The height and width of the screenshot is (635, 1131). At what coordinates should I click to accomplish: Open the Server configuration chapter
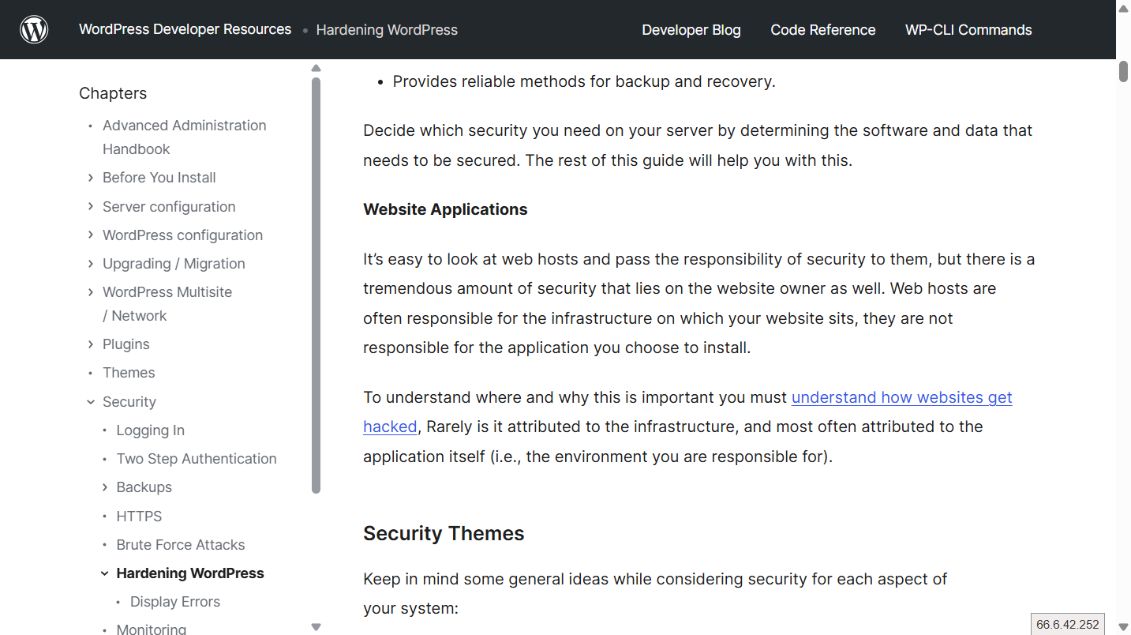click(169, 206)
